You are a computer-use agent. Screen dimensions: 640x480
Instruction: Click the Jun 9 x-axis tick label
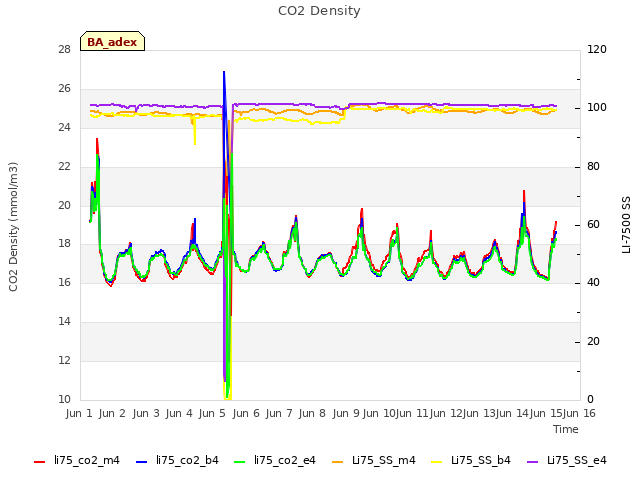(x=346, y=413)
